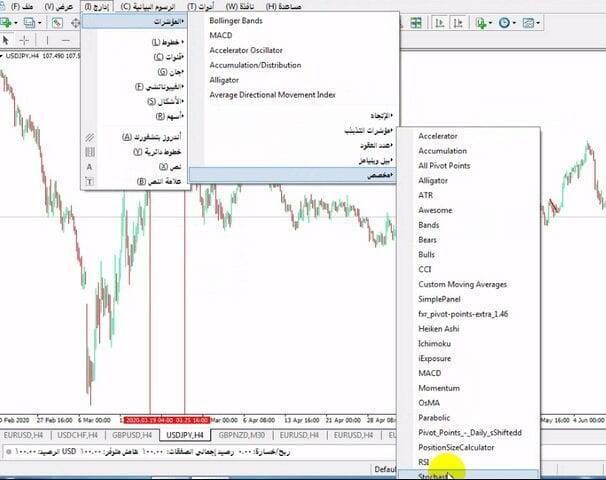Select Heiken Ashi custom indicator

click(x=439, y=329)
